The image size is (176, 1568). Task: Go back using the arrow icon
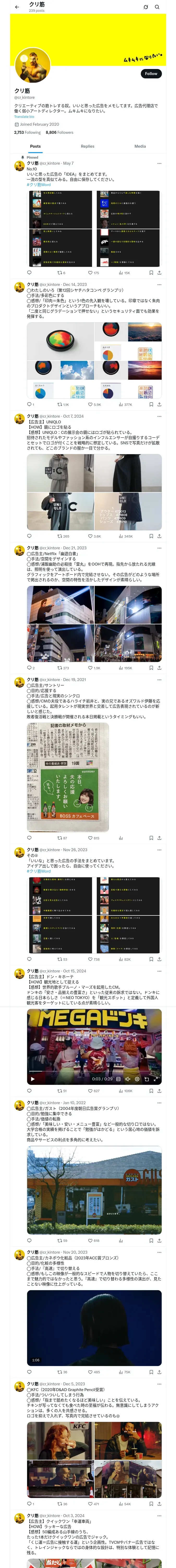point(17,7)
